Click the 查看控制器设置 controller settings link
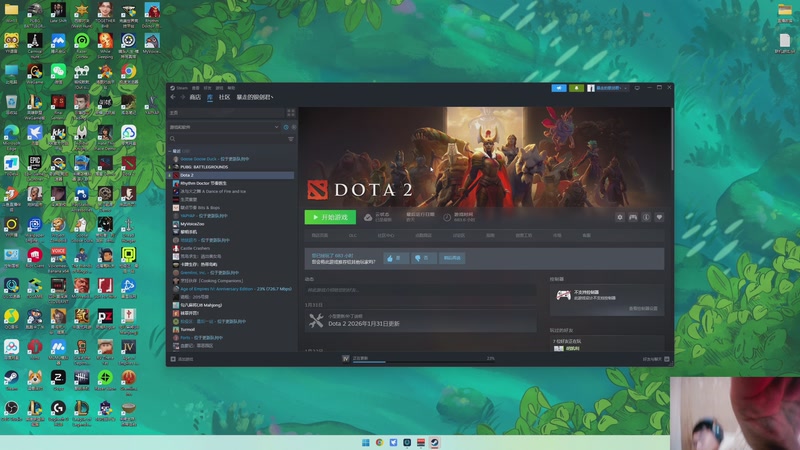The width and height of the screenshot is (800, 450). coord(643,309)
